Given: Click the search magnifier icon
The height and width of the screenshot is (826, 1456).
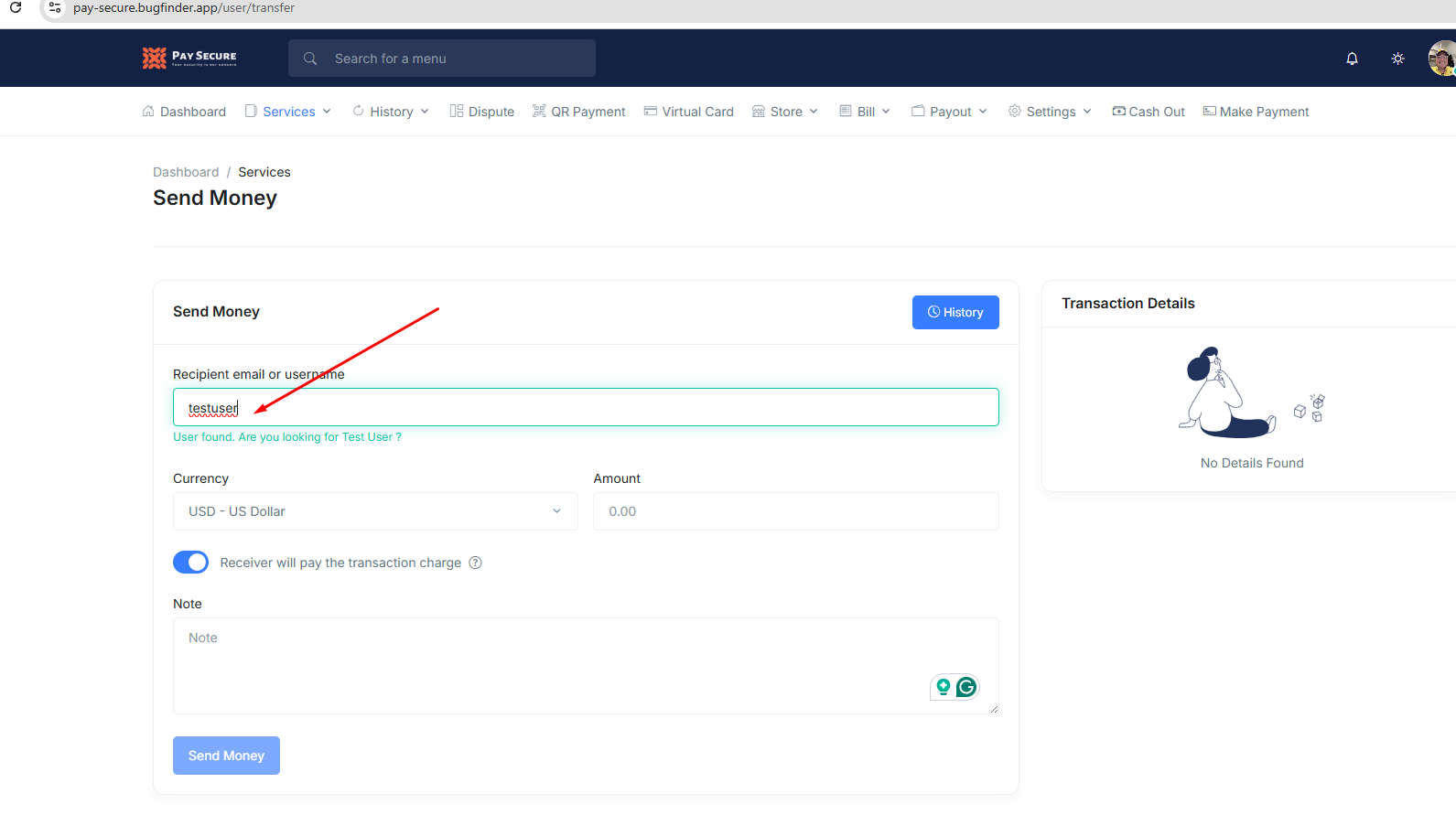Looking at the screenshot, I should click(310, 59).
